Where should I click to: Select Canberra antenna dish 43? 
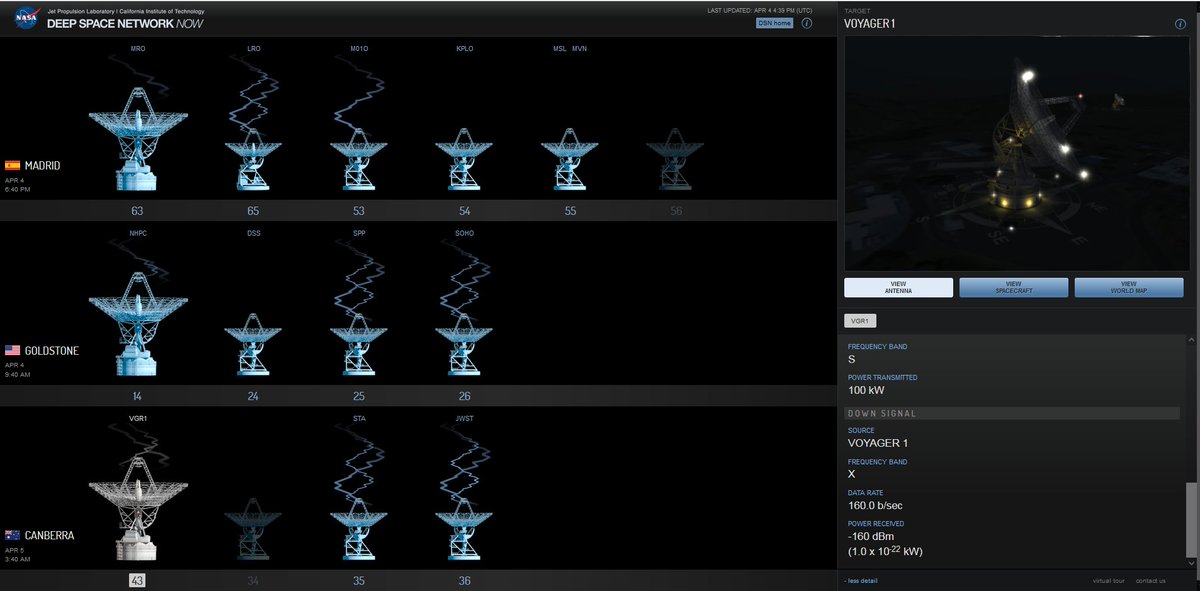pos(137,510)
